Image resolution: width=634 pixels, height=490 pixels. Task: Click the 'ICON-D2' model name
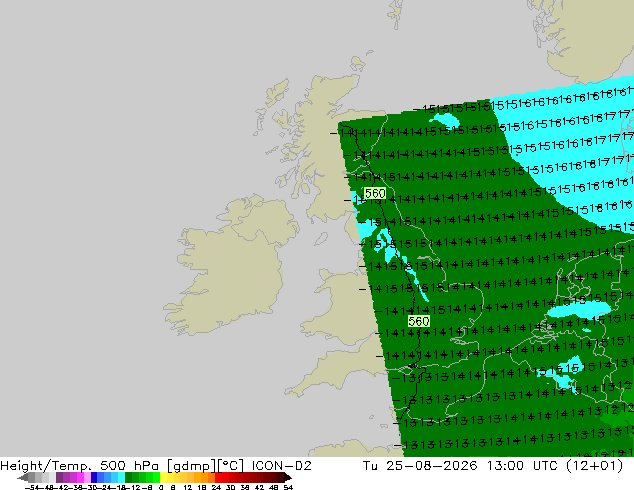(x=281, y=466)
